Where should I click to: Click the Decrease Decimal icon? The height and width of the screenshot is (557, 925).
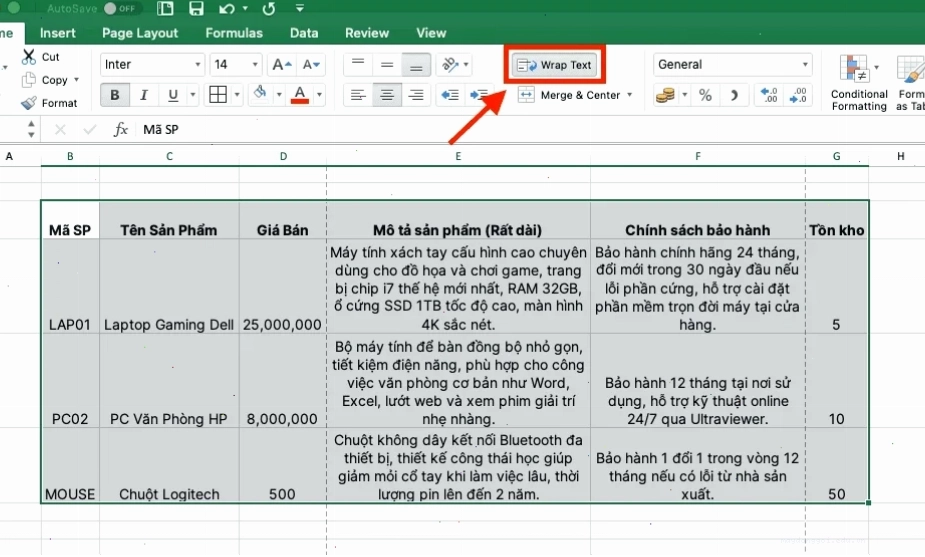[x=798, y=95]
